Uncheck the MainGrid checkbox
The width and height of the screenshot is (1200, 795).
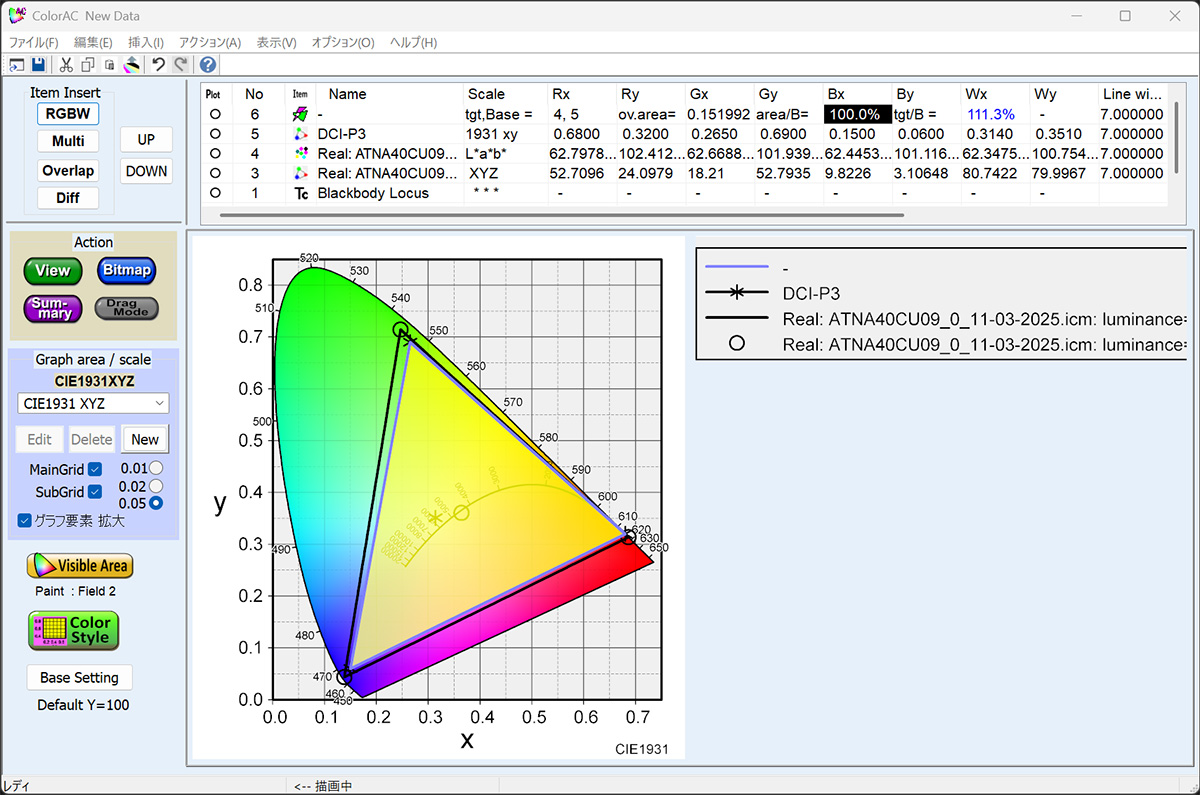point(95,469)
